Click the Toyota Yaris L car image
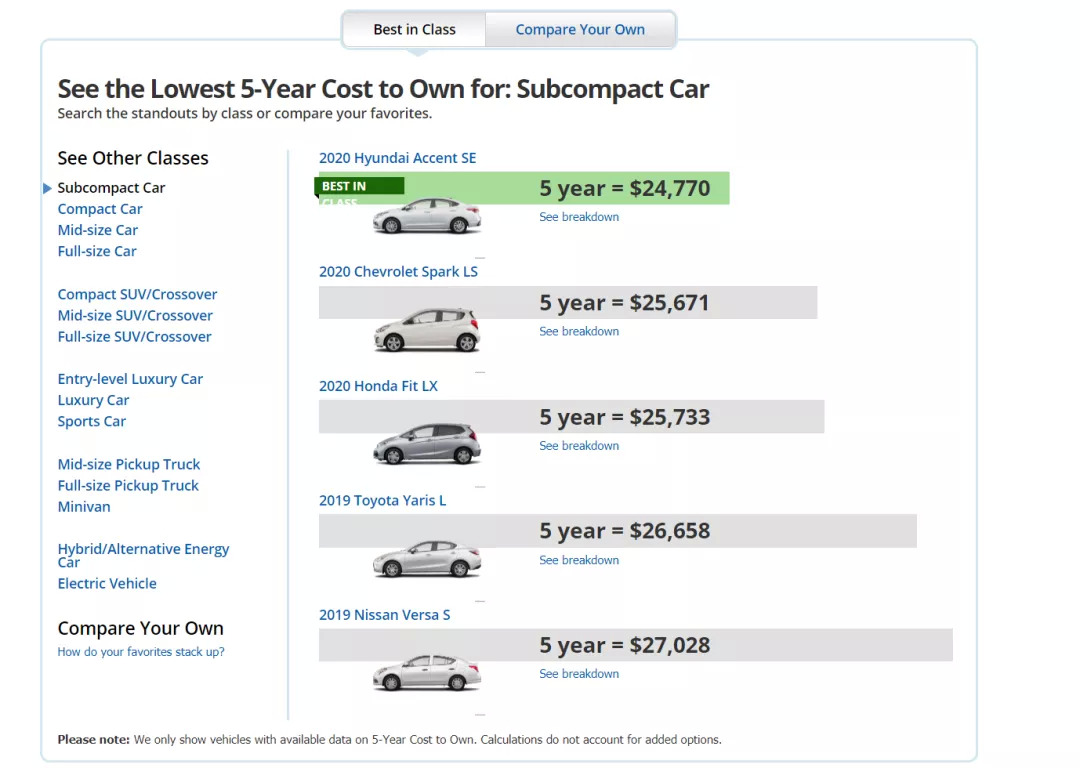This screenshot has width=1080, height=768. [427, 558]
